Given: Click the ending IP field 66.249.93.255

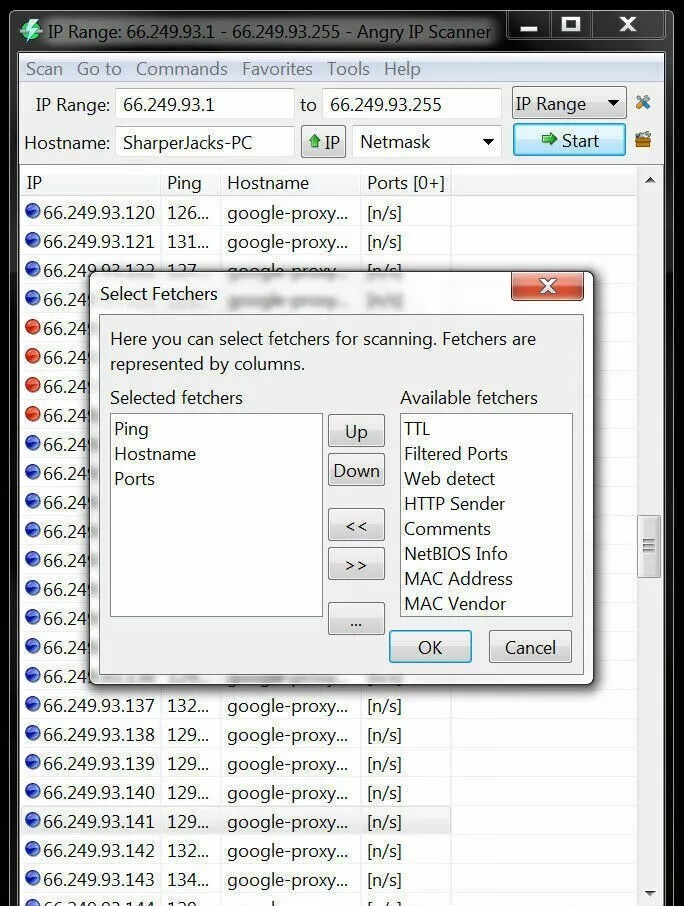Looking at the screenshot, I should 411,105.
